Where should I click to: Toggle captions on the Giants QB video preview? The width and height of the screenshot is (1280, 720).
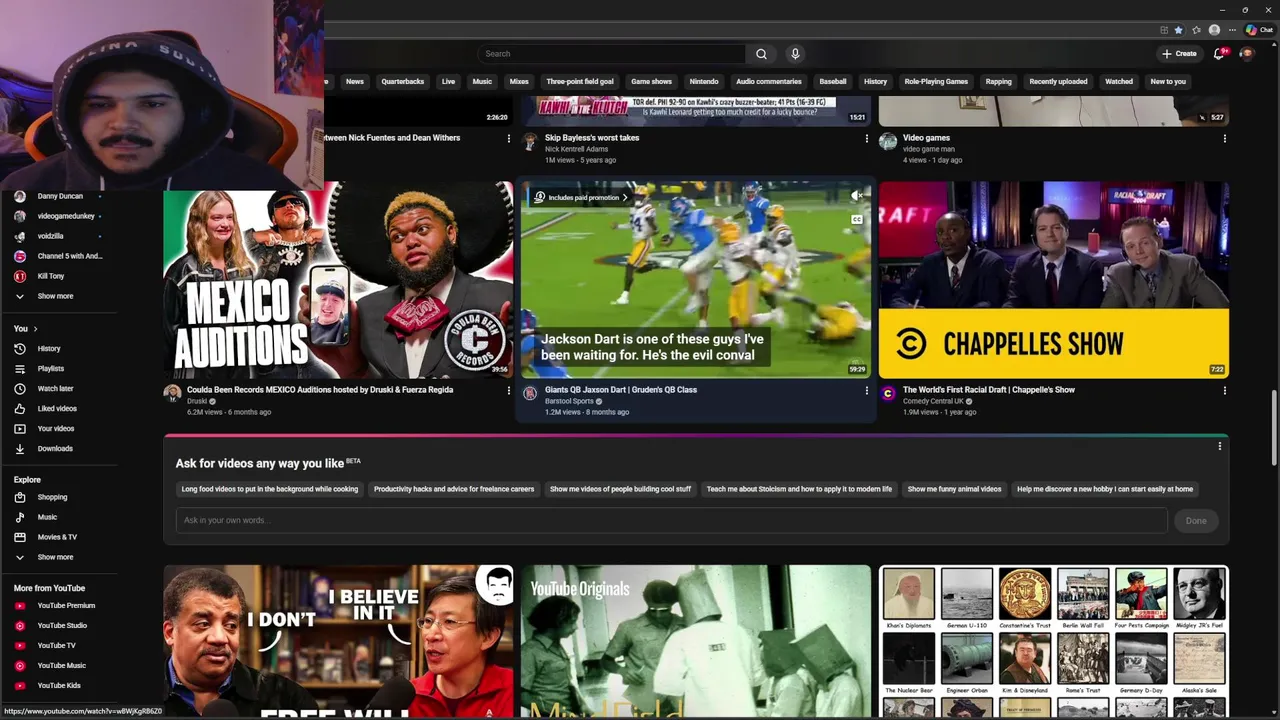tap(856, 219)
